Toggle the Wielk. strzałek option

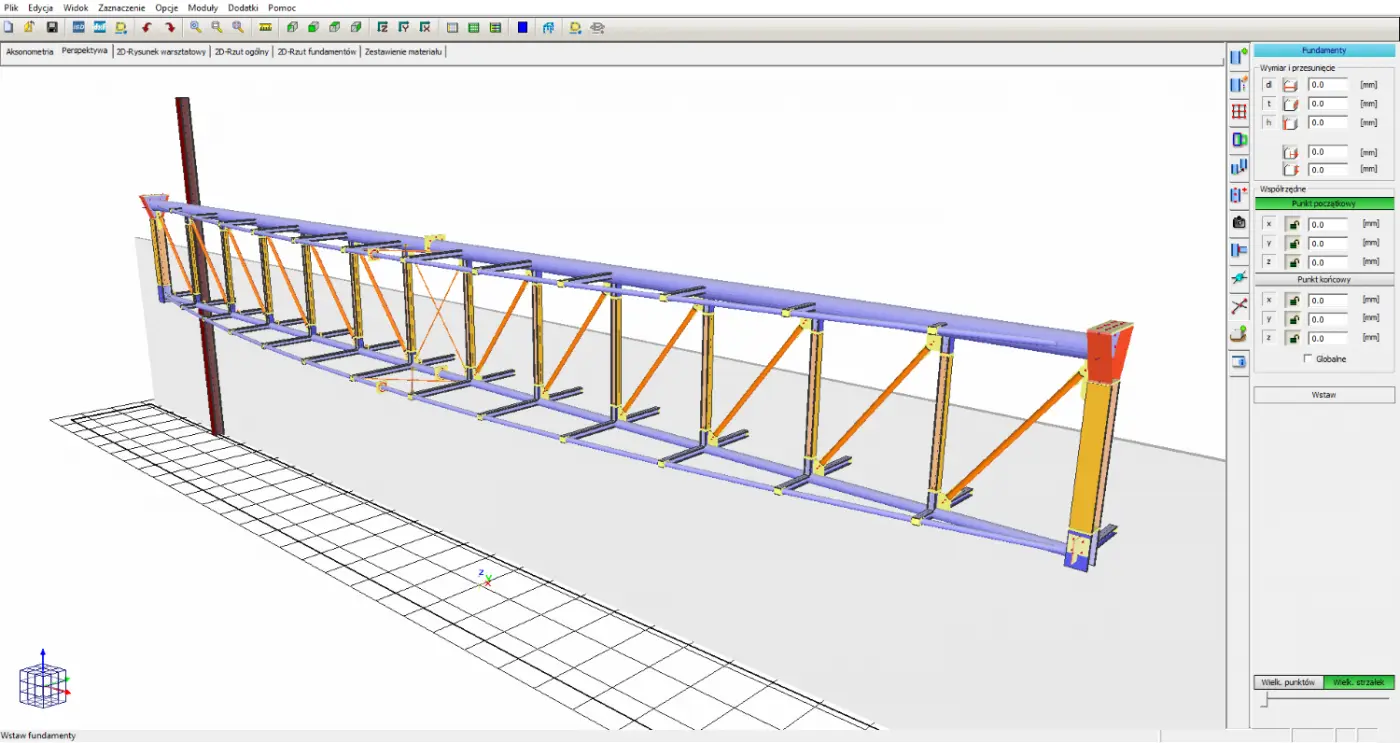click(1358, 682)
